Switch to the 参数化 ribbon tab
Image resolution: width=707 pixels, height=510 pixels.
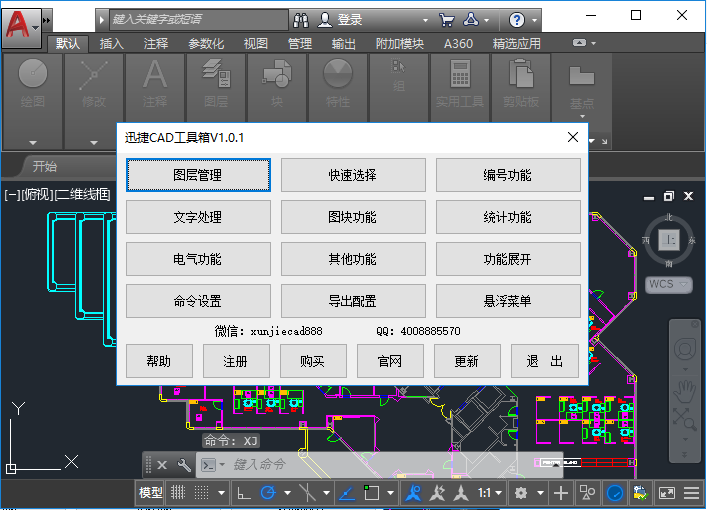(x=206, y=44)
